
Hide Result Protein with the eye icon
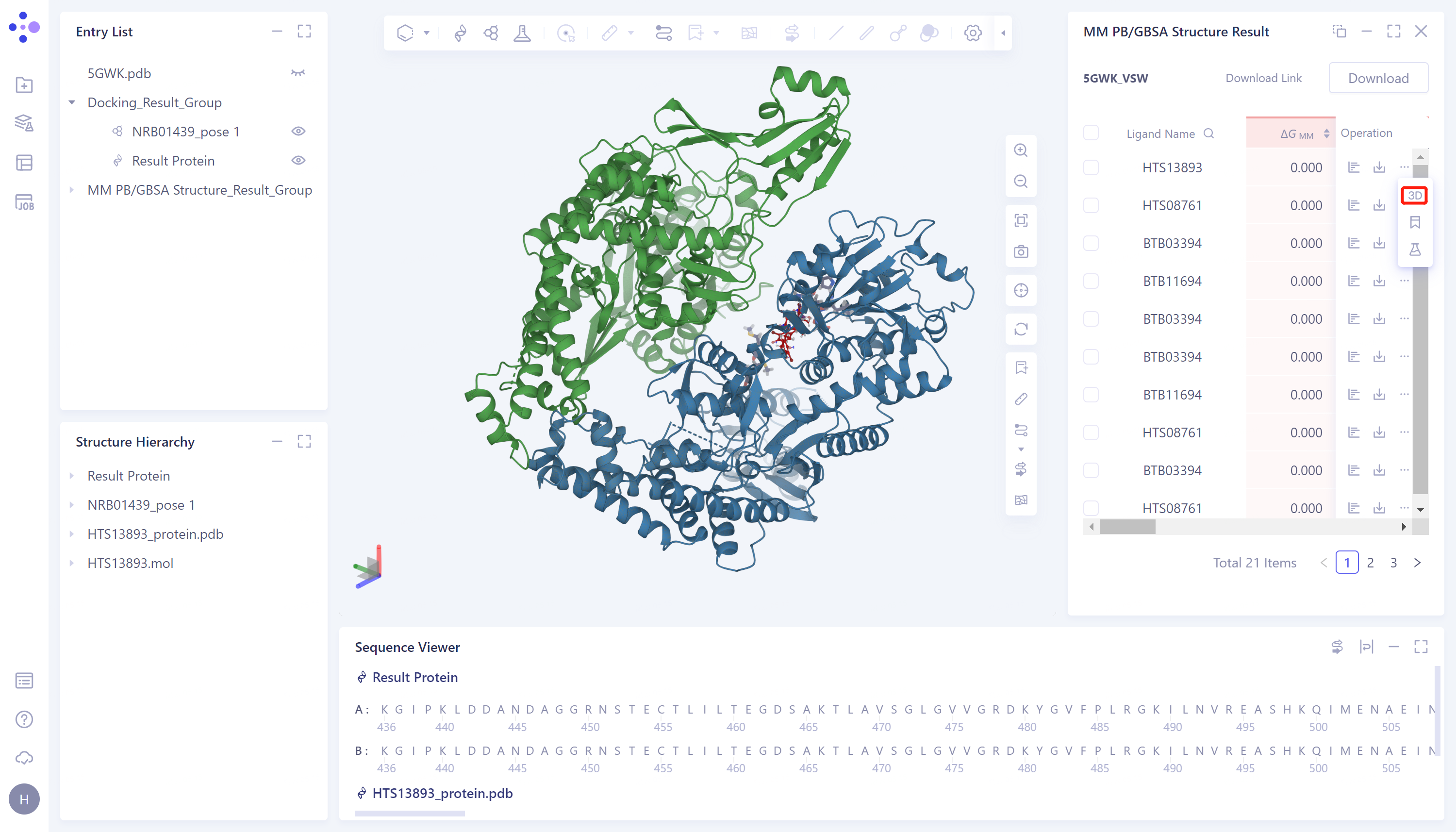point(298,161)
